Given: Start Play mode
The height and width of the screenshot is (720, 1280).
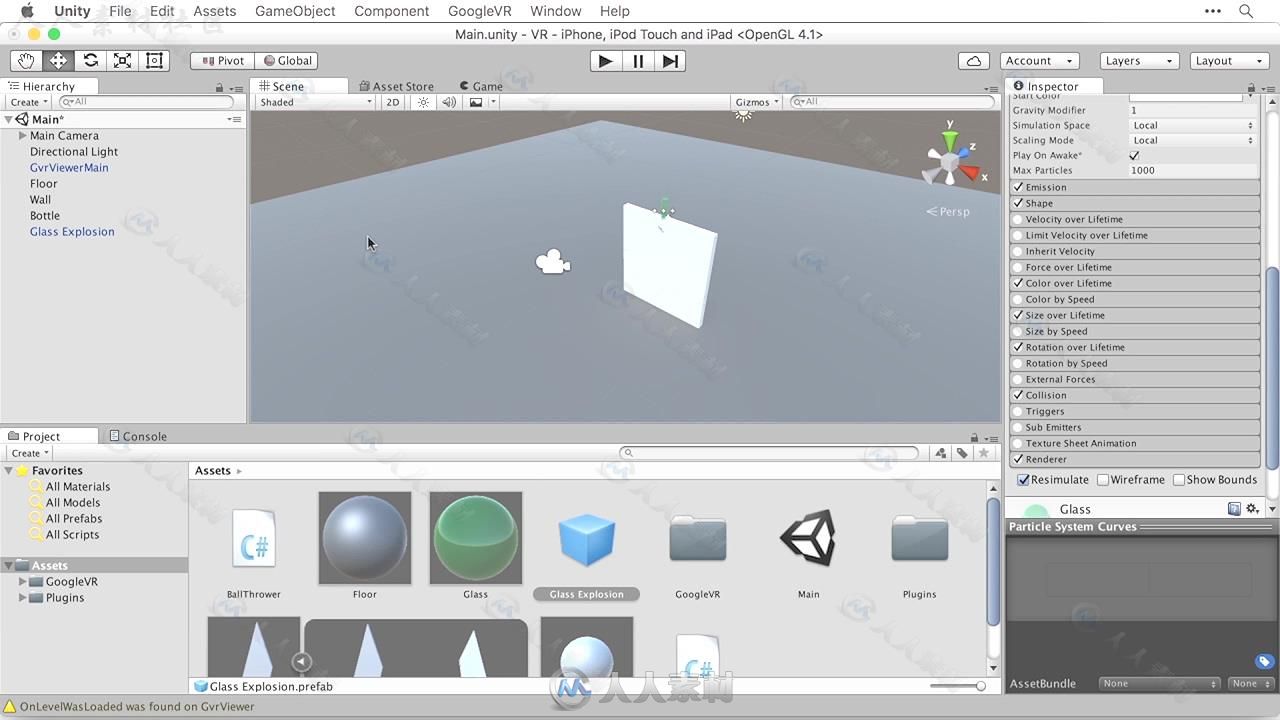Looking at the screenshot, I should [x=605, y=61].
